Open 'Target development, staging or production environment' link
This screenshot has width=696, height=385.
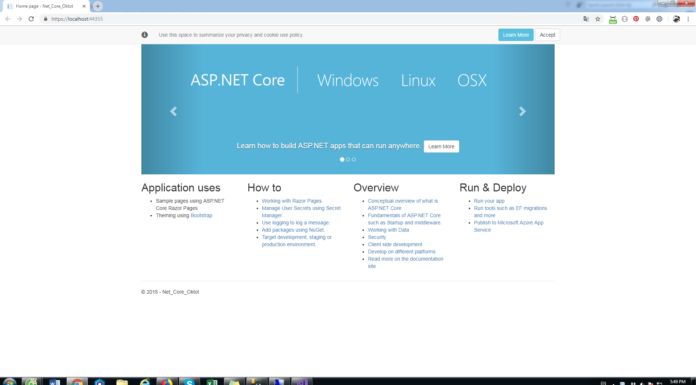pos(297,241)
